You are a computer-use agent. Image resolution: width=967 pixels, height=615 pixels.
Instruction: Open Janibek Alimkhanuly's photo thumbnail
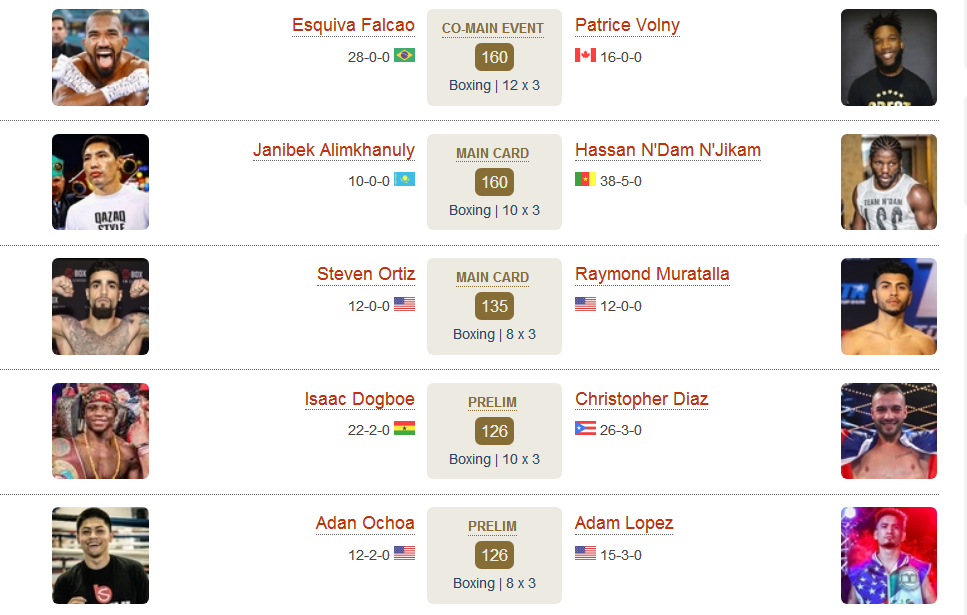coord(101,182)
